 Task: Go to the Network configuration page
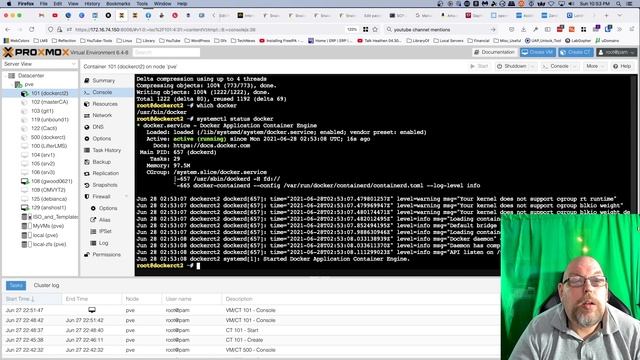coord(102,116)
